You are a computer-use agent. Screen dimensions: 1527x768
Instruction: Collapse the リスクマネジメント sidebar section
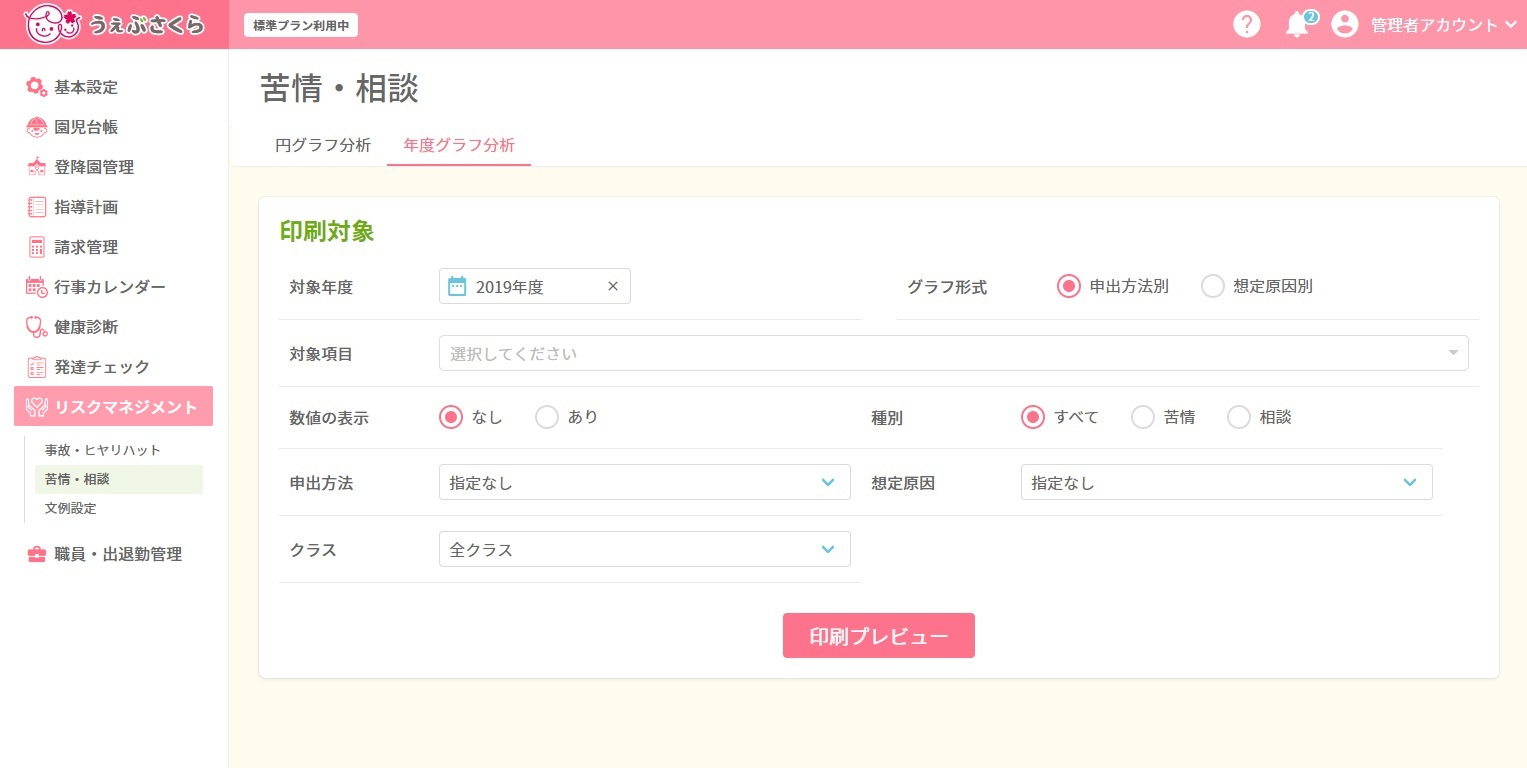pyautogui.click(x=113, y=407)
